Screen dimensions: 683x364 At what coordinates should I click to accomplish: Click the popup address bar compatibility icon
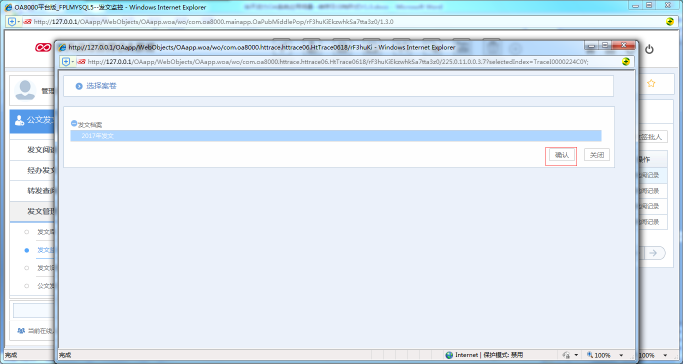626,62
